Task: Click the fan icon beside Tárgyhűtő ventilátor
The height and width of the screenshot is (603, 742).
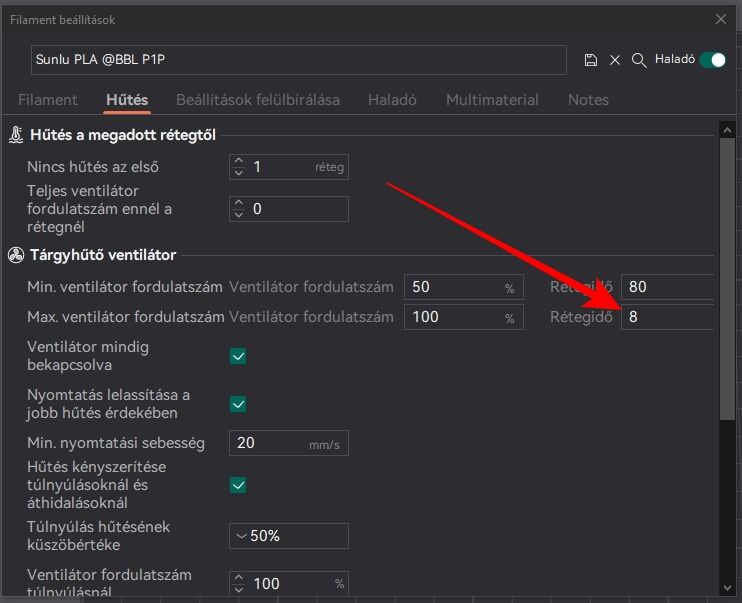Action: [16, 255]
